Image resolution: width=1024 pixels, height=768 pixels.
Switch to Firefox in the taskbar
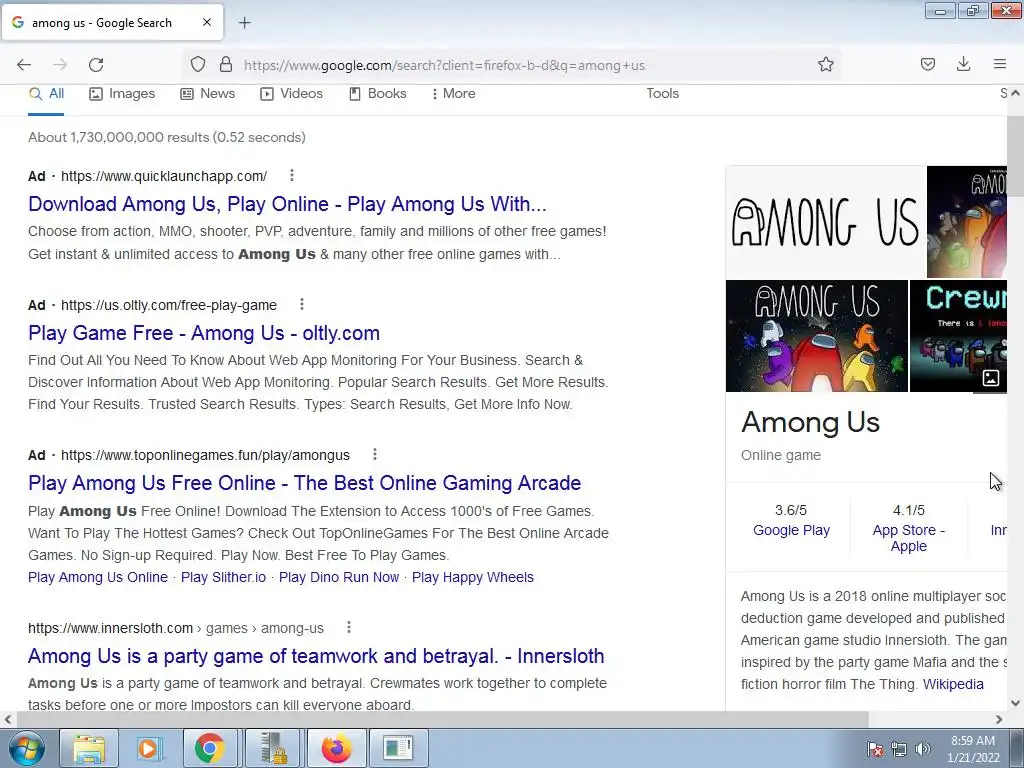point(336,748)
